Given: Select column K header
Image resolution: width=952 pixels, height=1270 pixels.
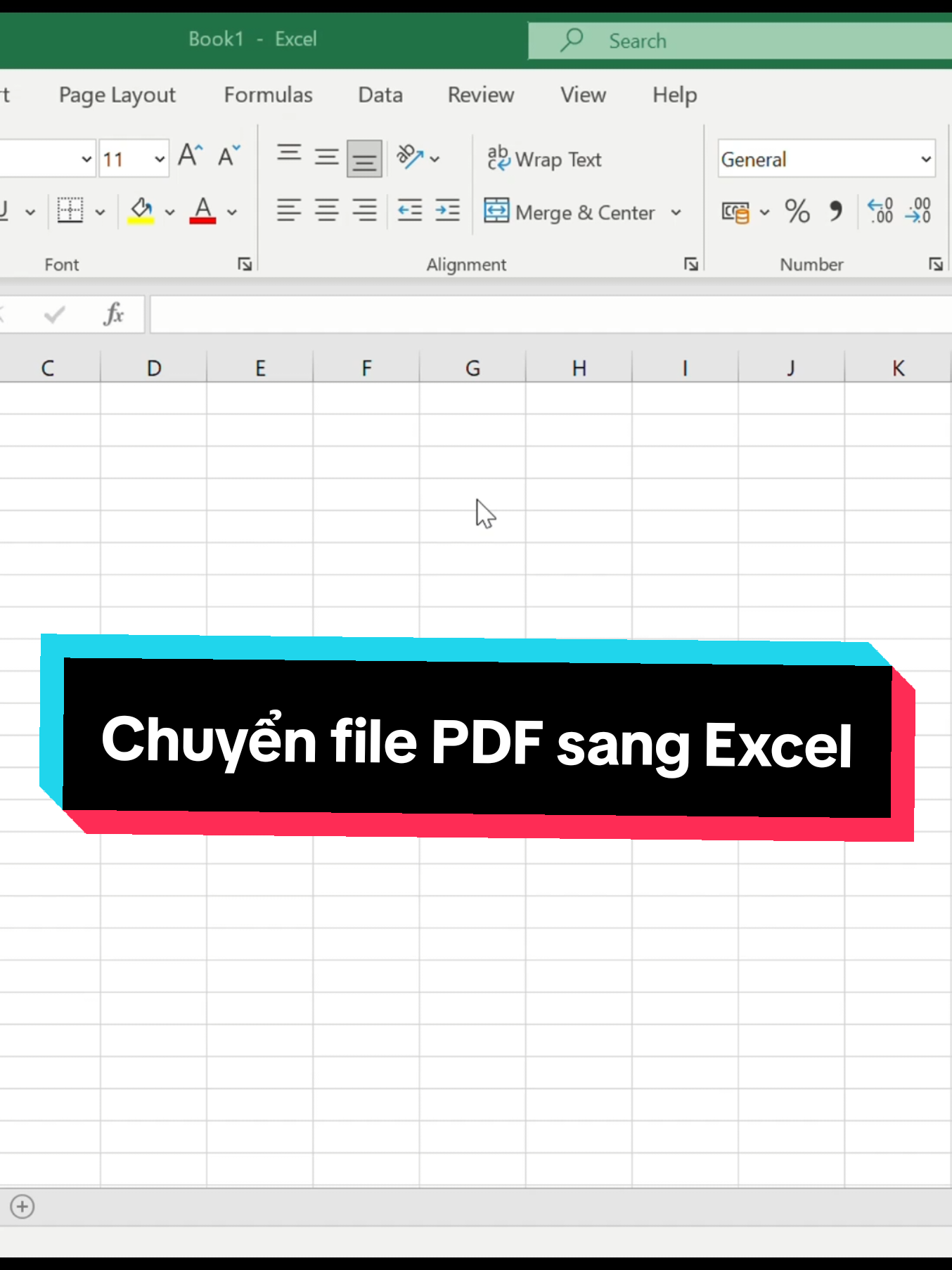Looking at the screenshot, I should click(898, 368).
